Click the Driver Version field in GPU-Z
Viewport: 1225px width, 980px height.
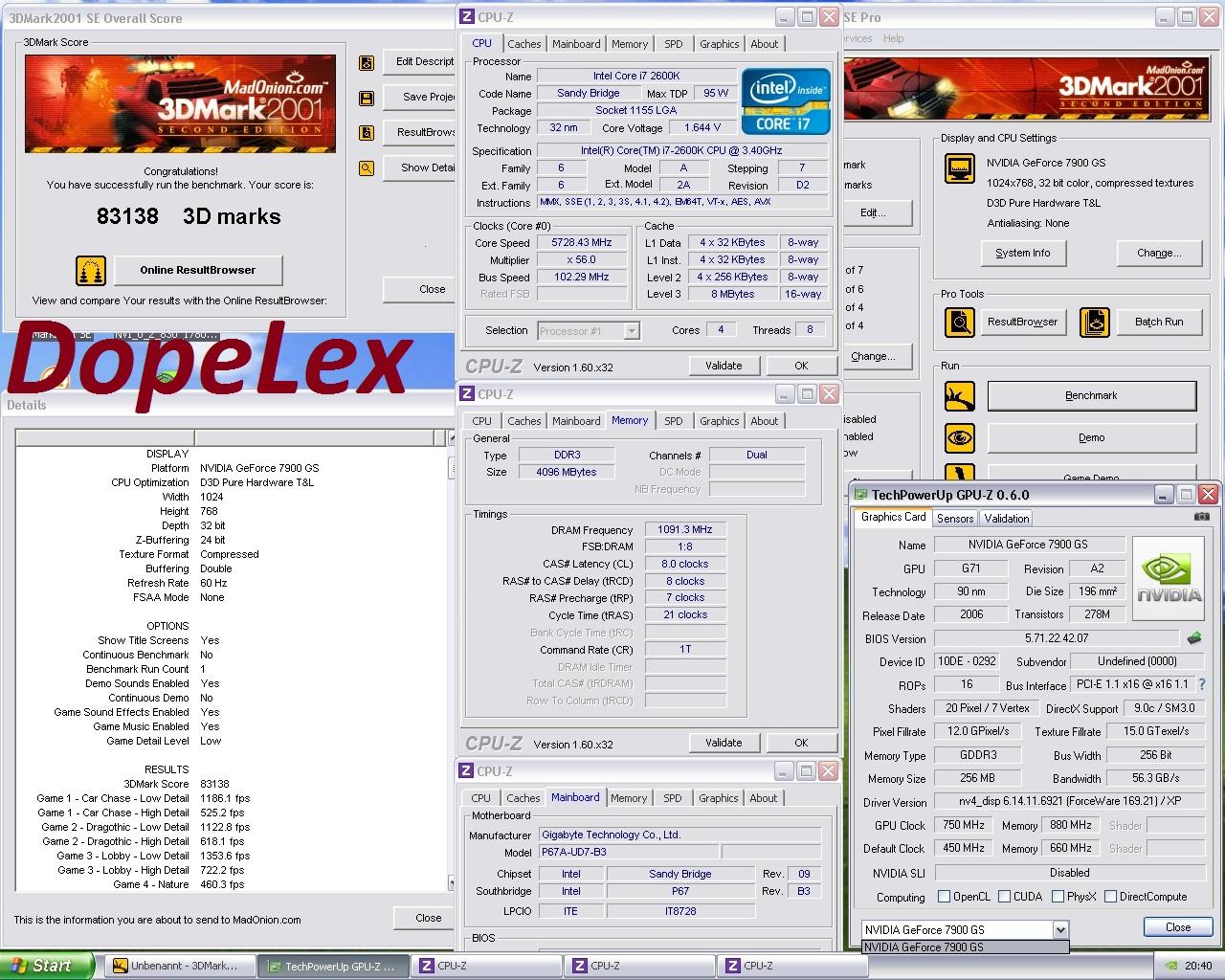(x=1070, y=801)
